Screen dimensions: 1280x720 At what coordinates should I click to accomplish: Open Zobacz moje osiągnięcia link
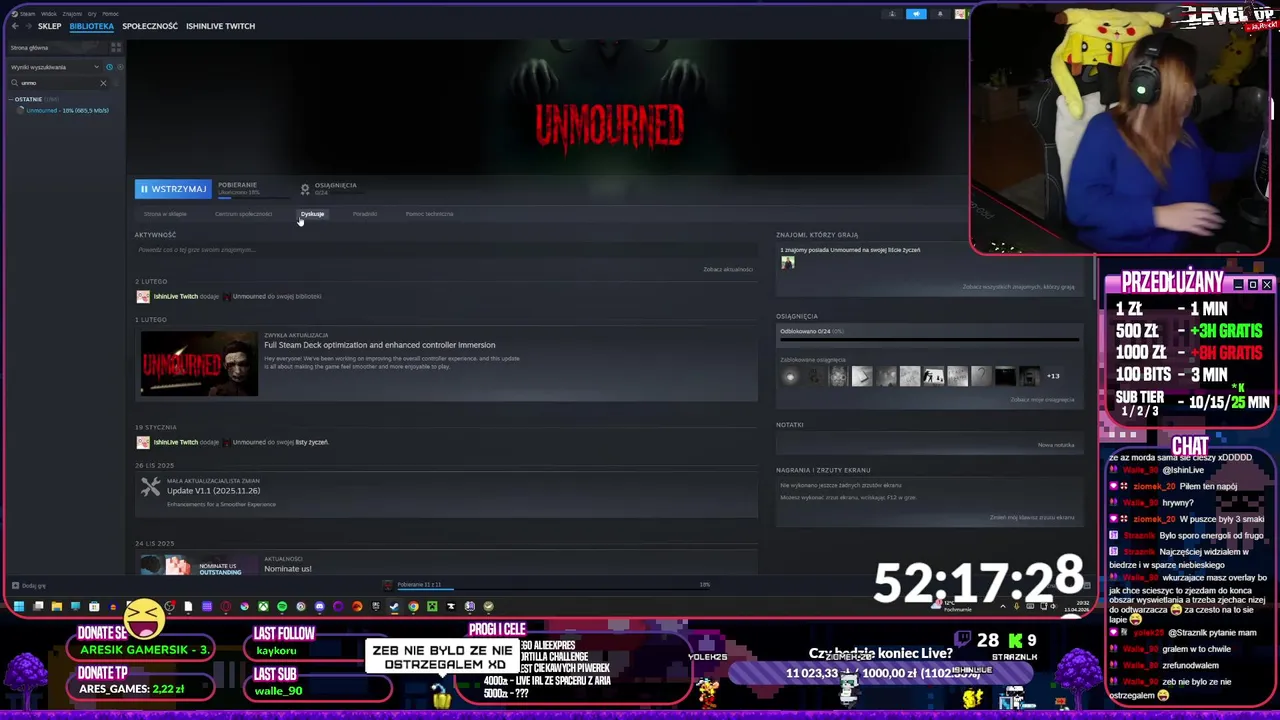pos(1042,400)
